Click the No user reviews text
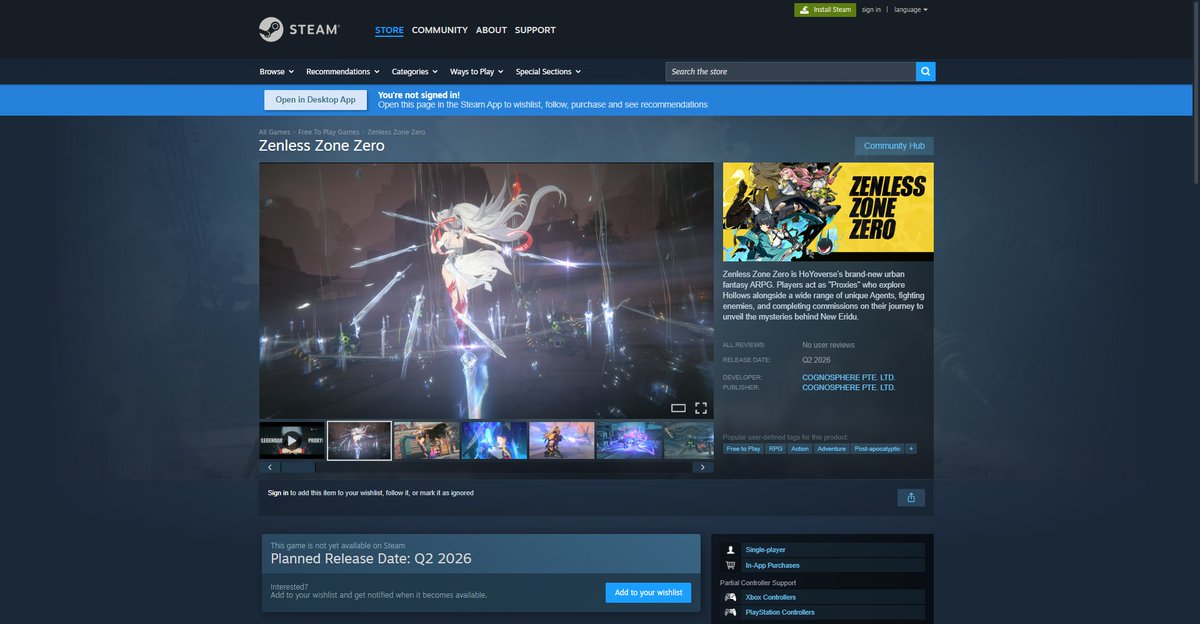Viewport: 1200px width, 624px height. [x=828, y=345]
